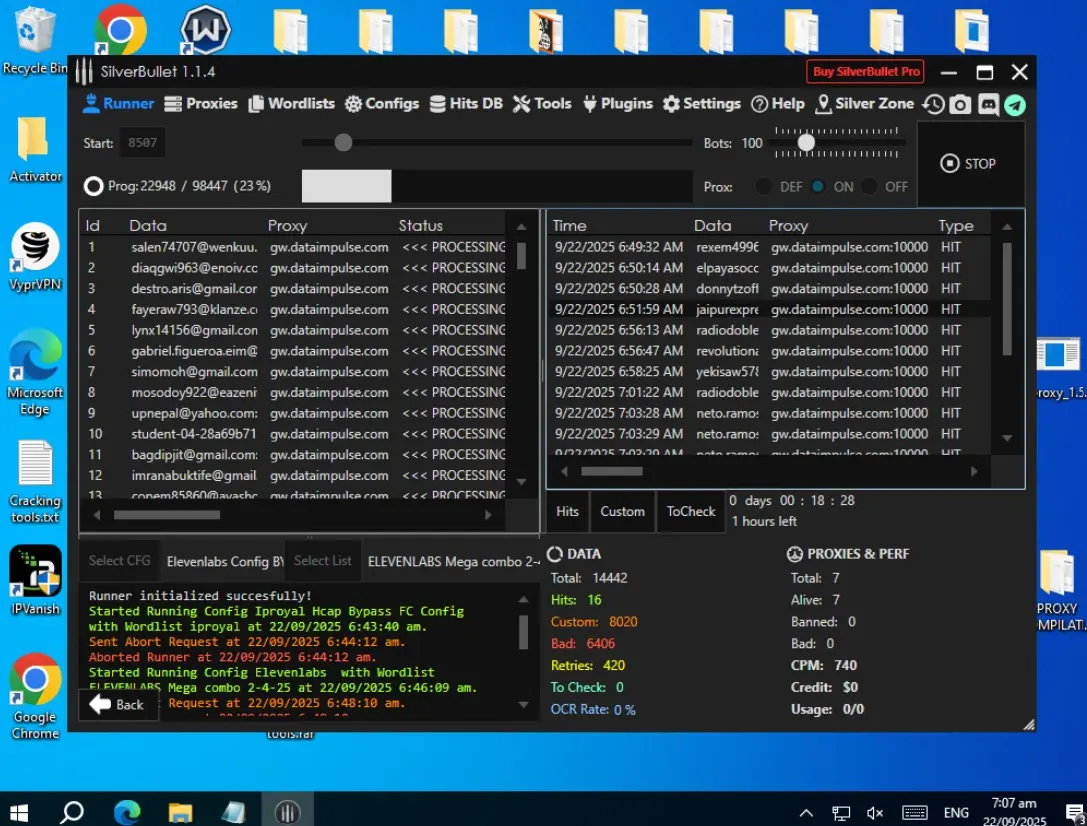This screenshot has height=826, width=1087.
Task: Click right arrow of bots table horizontal scrollbar
Action: pyautogui.click(x=488, y=515)
